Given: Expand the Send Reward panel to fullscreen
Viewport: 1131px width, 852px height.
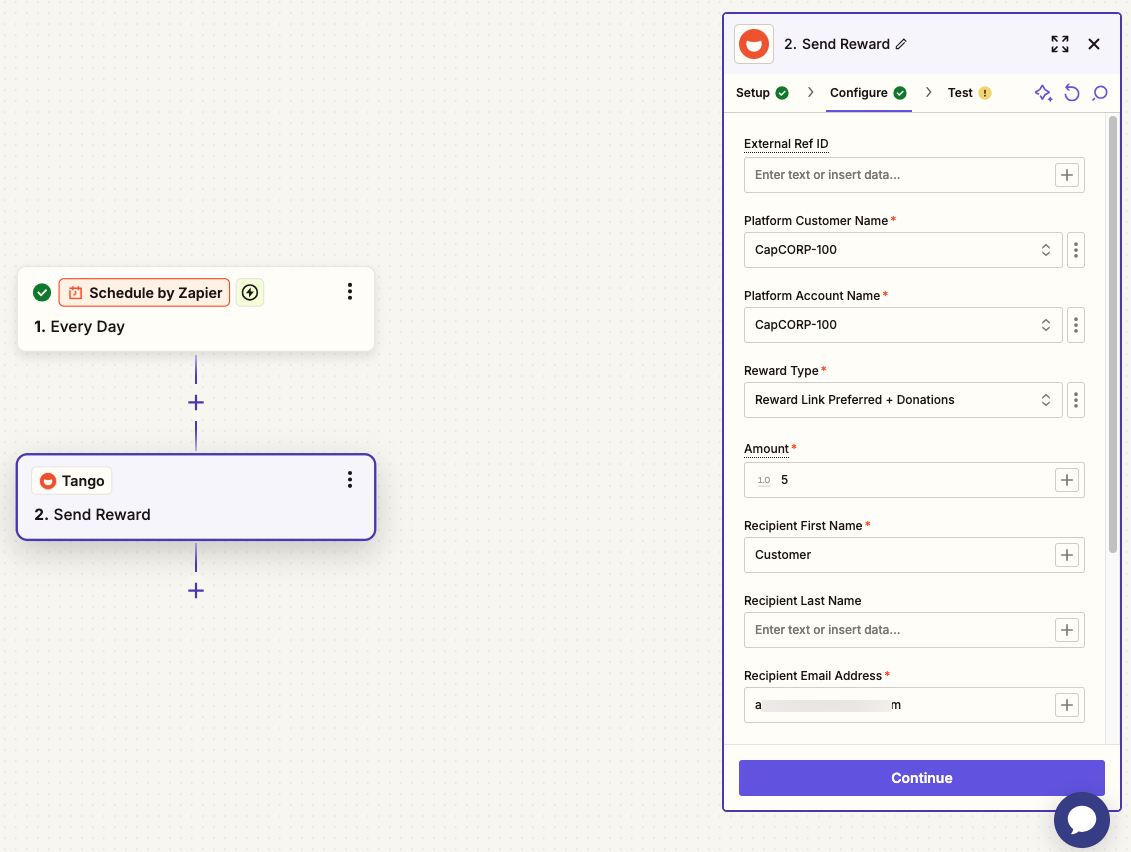Looking at the screenshot, I should tap(1060, 44).
